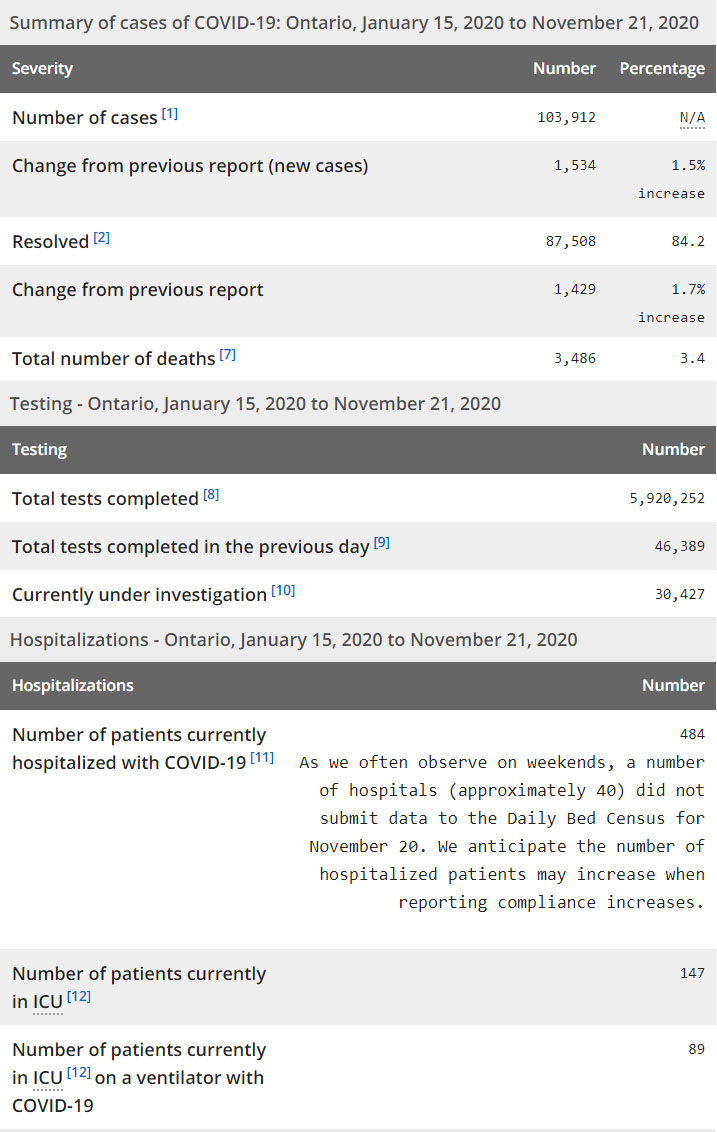This screenshot has height=1132, width=717.
Task: Click the under investigation value 30,427
Action: pyautogui.click(x=679, y=594)
